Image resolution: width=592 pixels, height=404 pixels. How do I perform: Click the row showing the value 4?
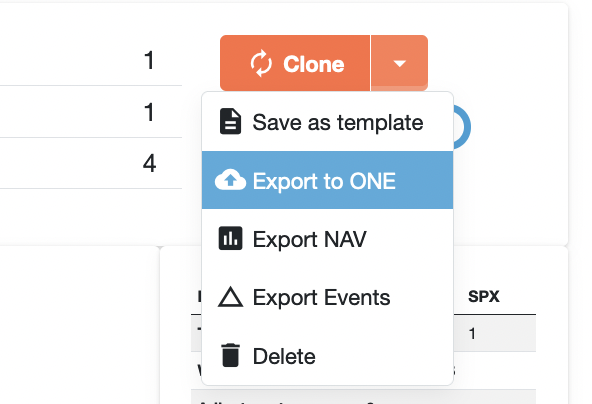(91, 163)
